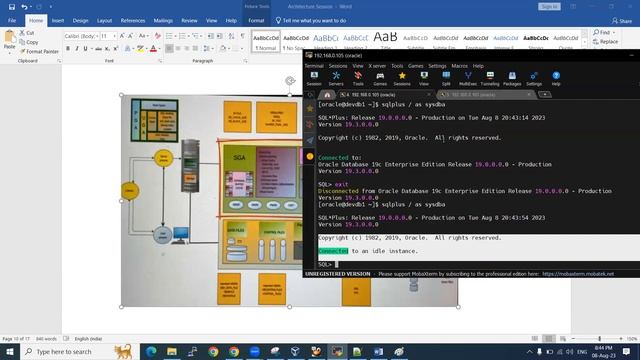Enable MultiExec mode in MobaXterm
Image resolution: width=640 pixels, height=360 pixels.
pos(468,78)
